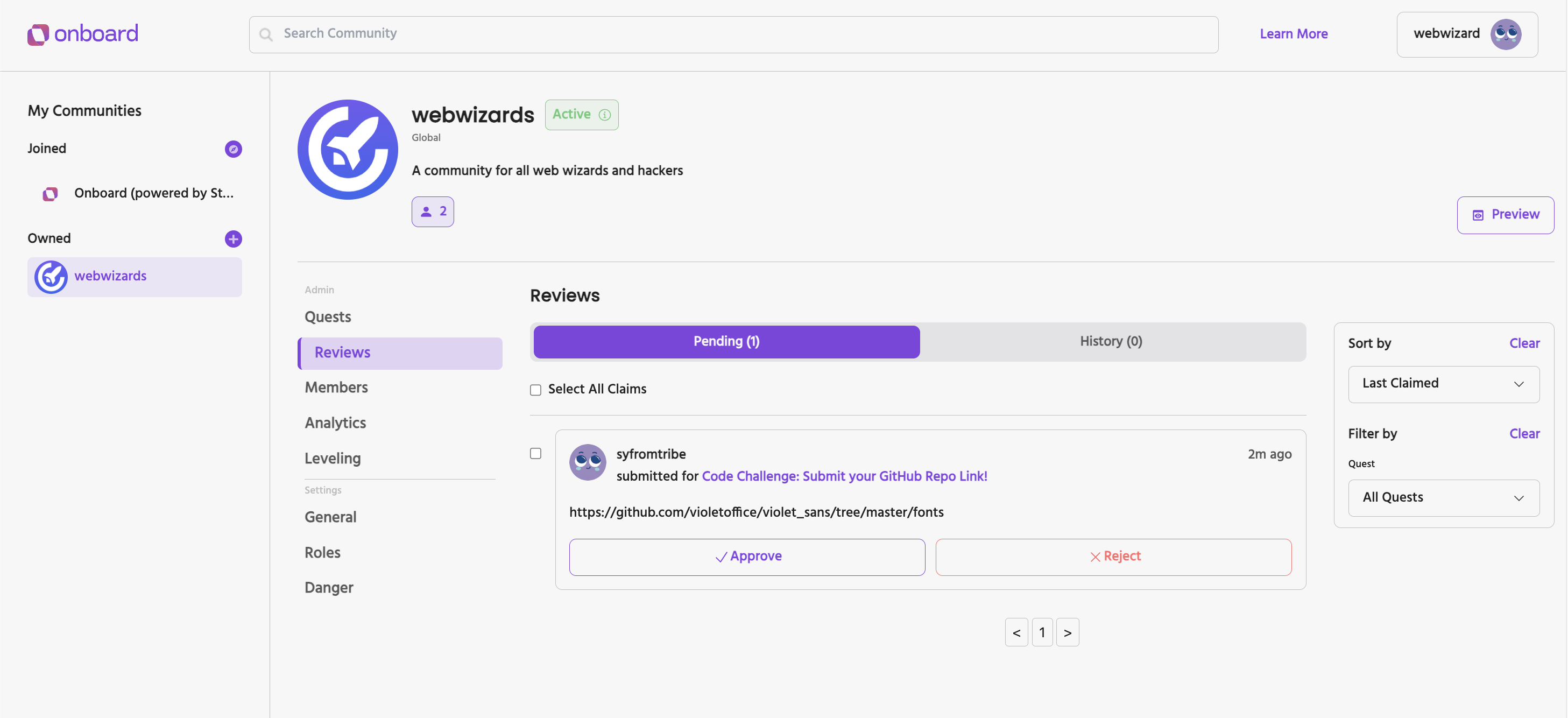Switch to the History (0) tab
The image size is (1568, 718).
(x=1111, y=342)
